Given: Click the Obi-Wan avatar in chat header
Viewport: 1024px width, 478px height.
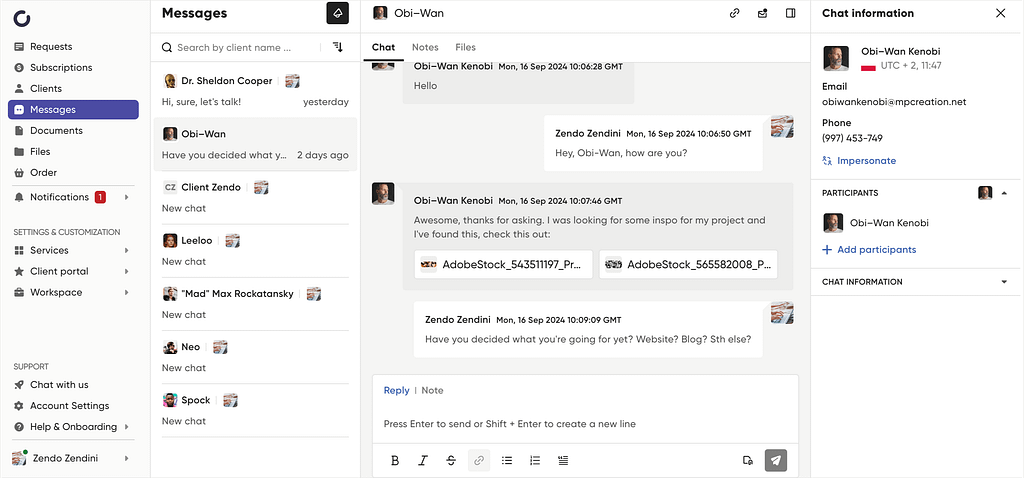Looking at the screenshot, I should (x=380, y=13).
